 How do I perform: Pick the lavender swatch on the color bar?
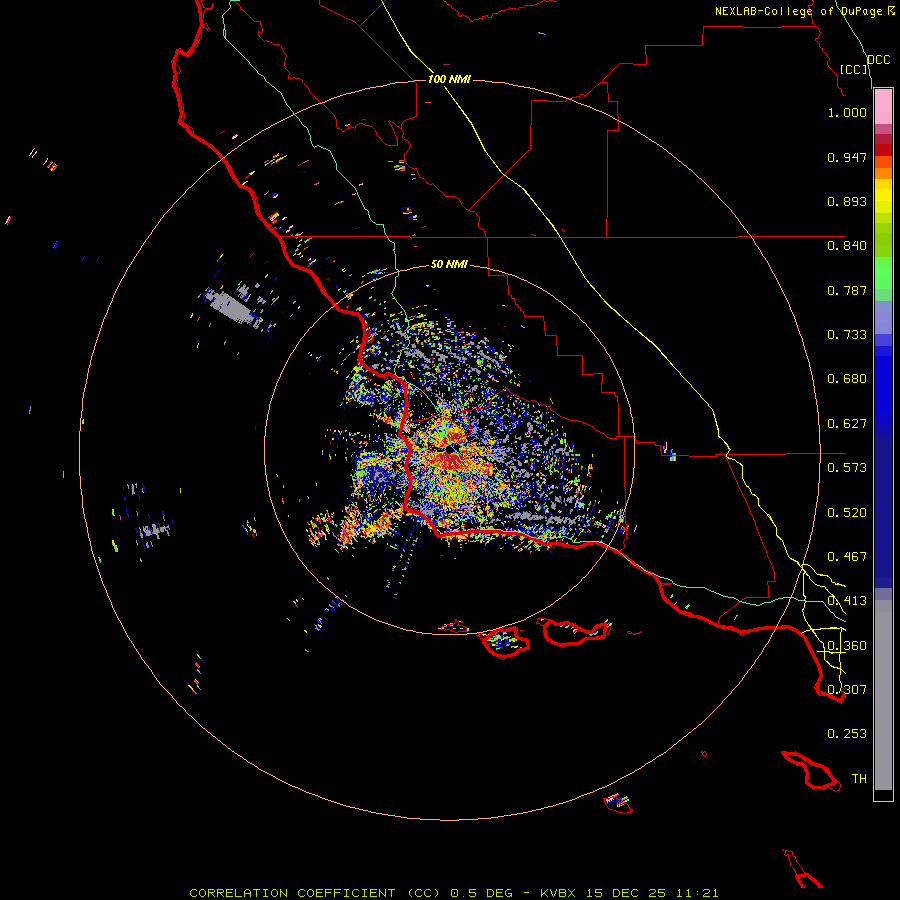coord(883,317)
